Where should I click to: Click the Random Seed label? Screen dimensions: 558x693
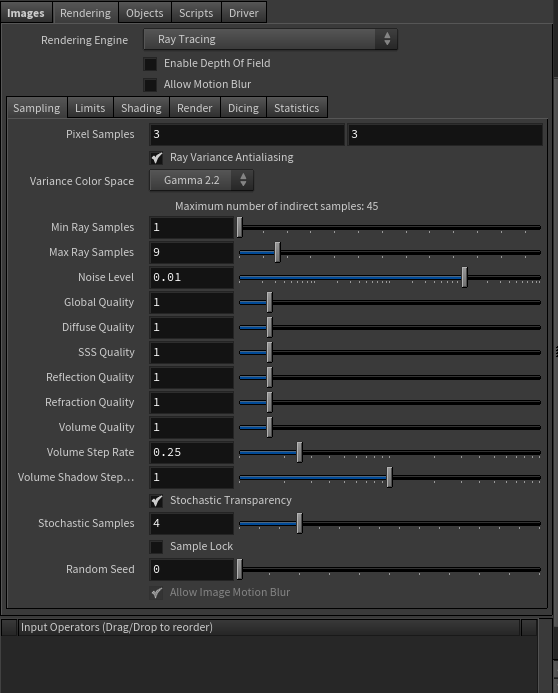[x=100, y=569]
